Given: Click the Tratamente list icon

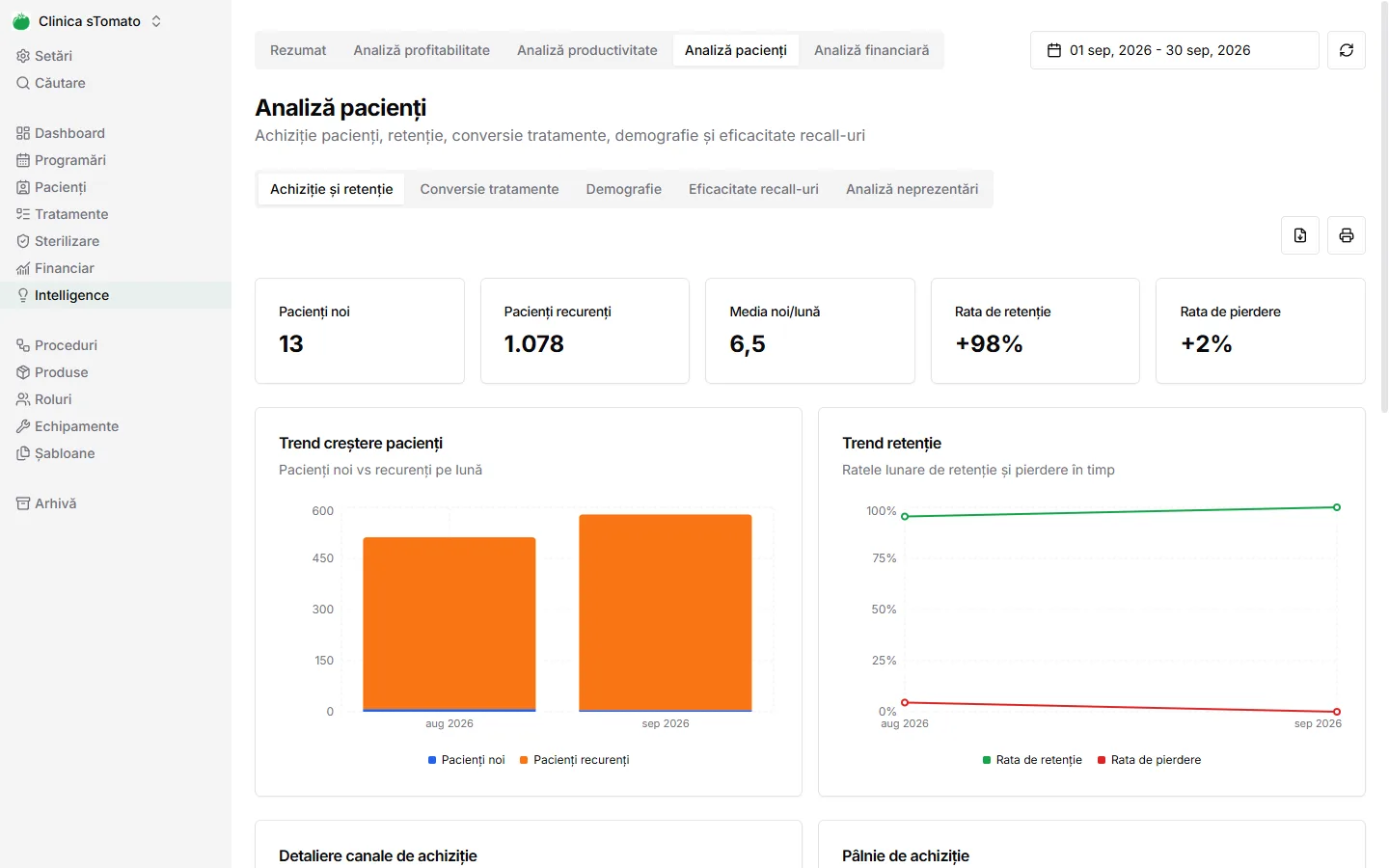Looking at the screenshot, I should point(23,214).
